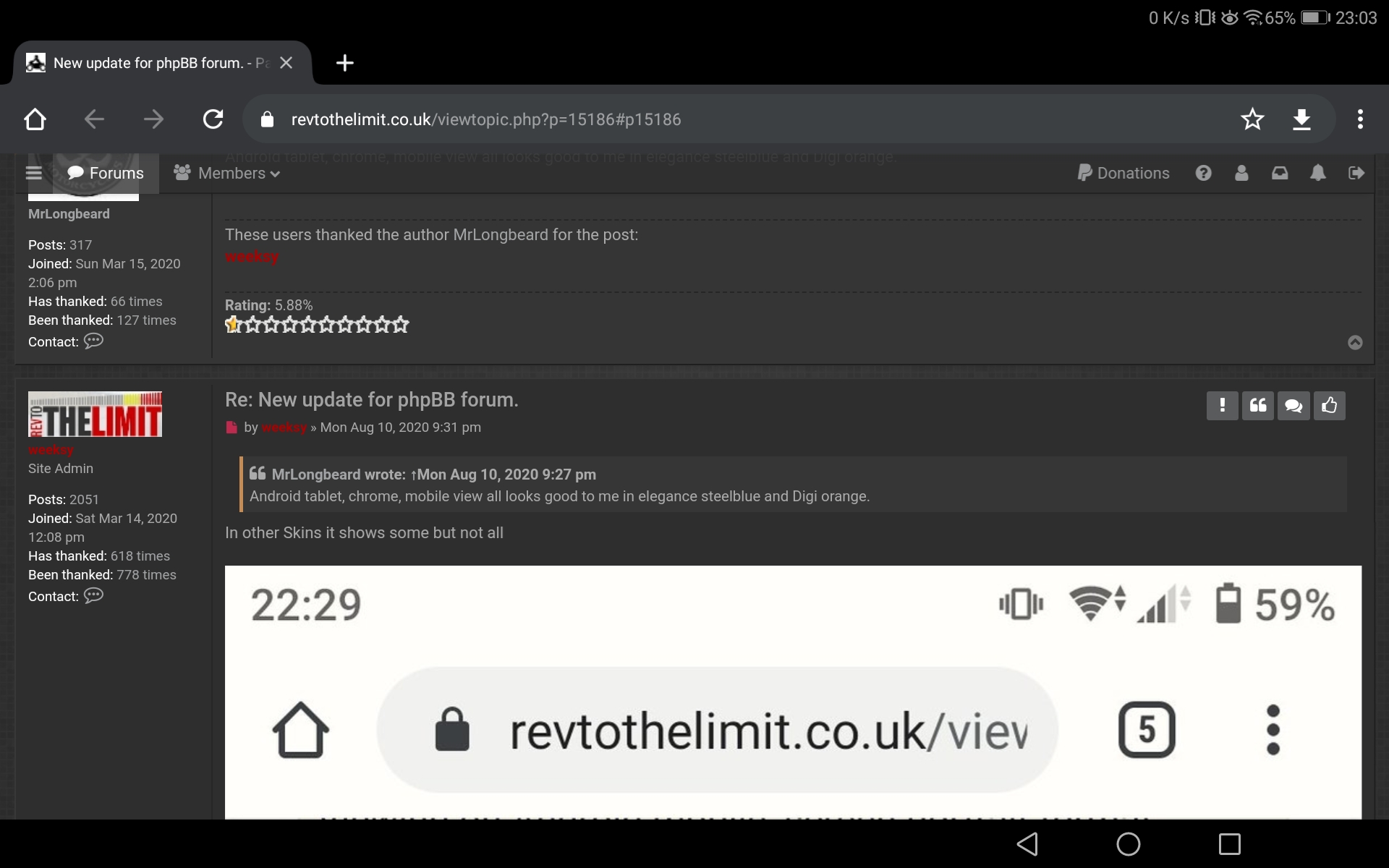Expand the help question mark menu

pyautogui.click(x=1203, y=173)
